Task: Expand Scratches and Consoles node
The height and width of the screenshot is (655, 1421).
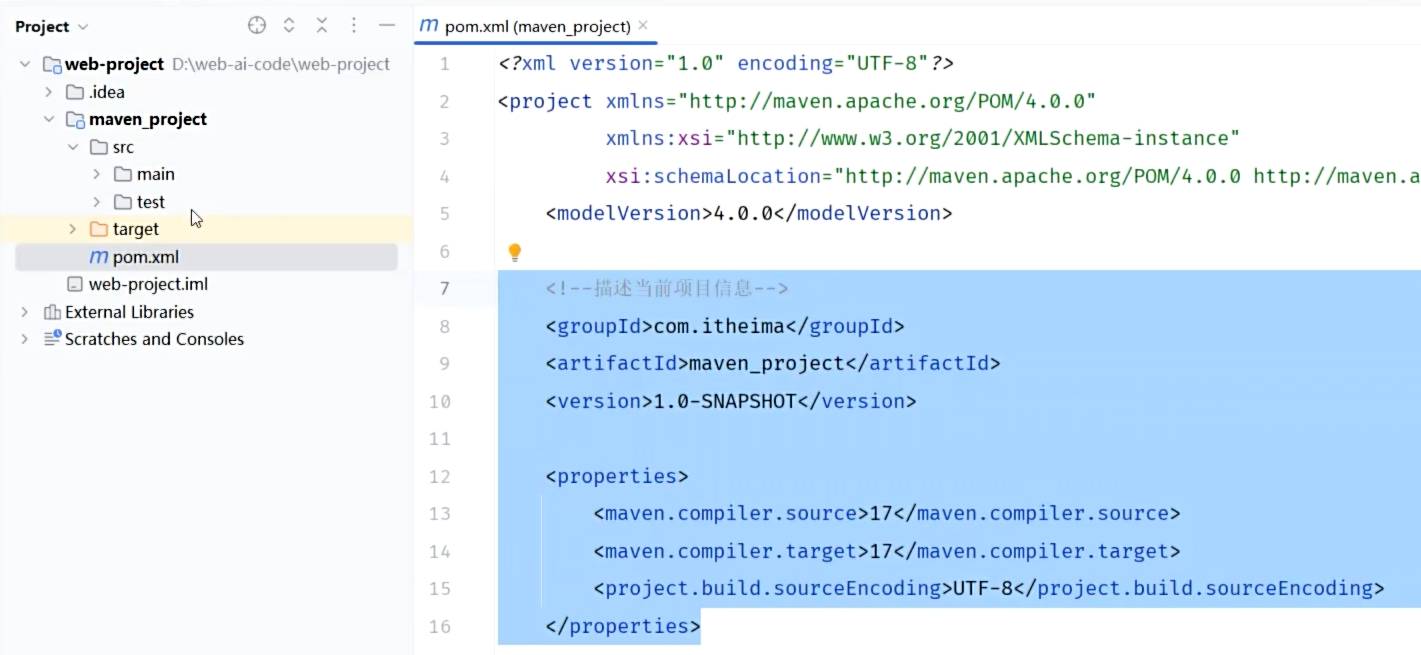Action: [x=24, y=339]
